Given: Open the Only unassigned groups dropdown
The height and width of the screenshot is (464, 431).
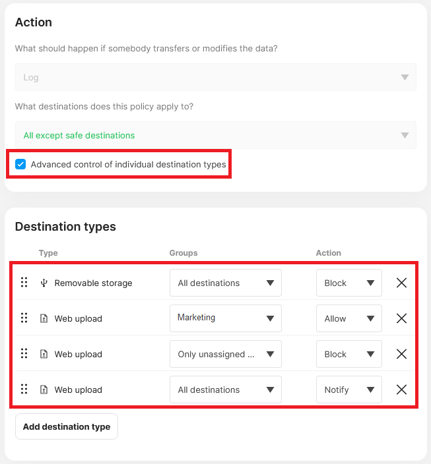Looking at the screenshot, I should pos(226,354).
